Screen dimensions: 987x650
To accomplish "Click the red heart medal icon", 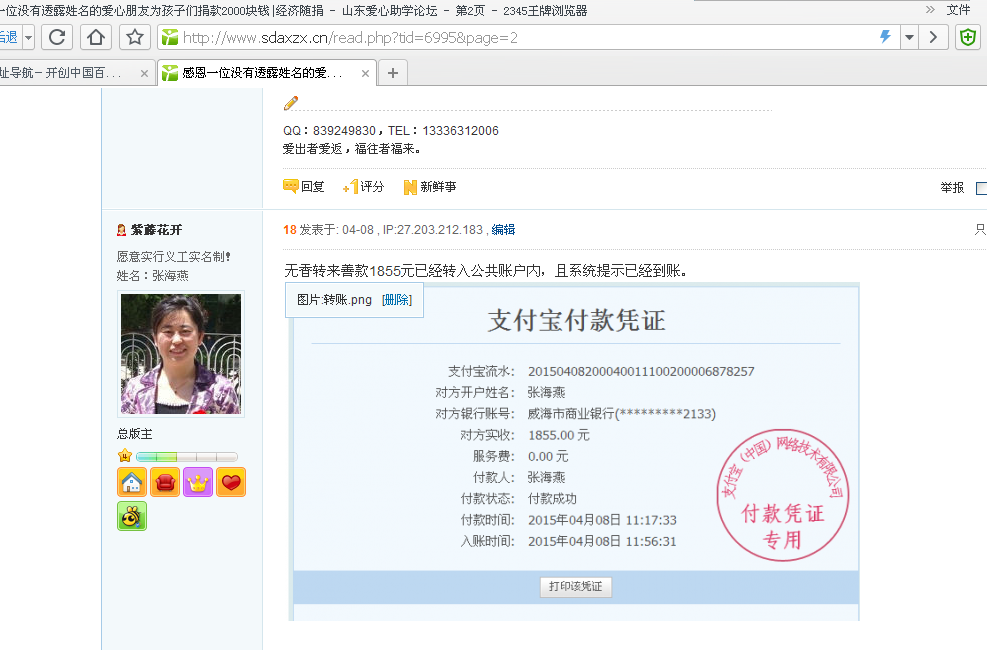I will pyautogui.click(x=231, y=482).
